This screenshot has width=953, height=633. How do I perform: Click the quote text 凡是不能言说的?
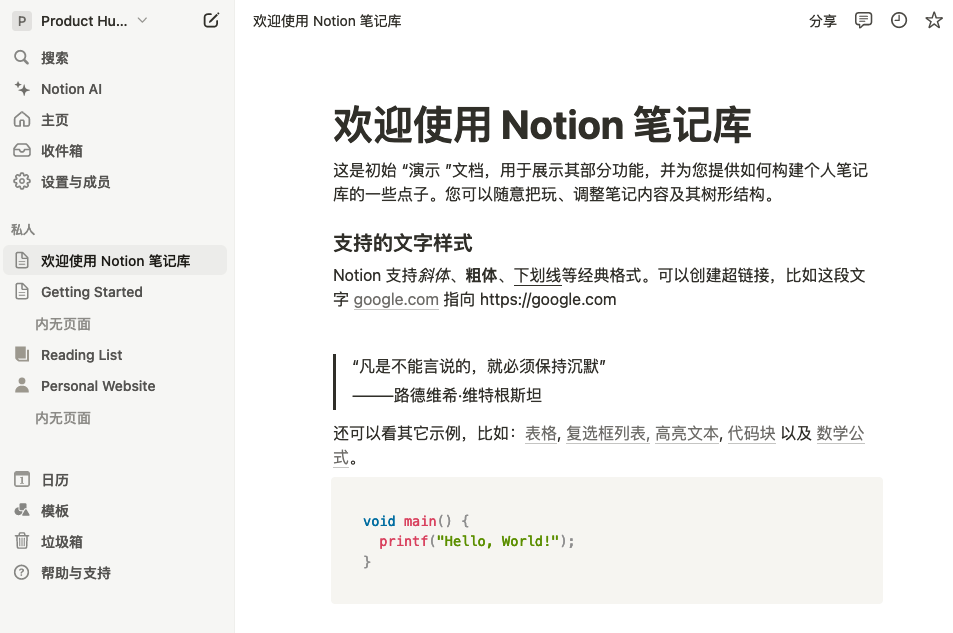(x=478, y=366)
